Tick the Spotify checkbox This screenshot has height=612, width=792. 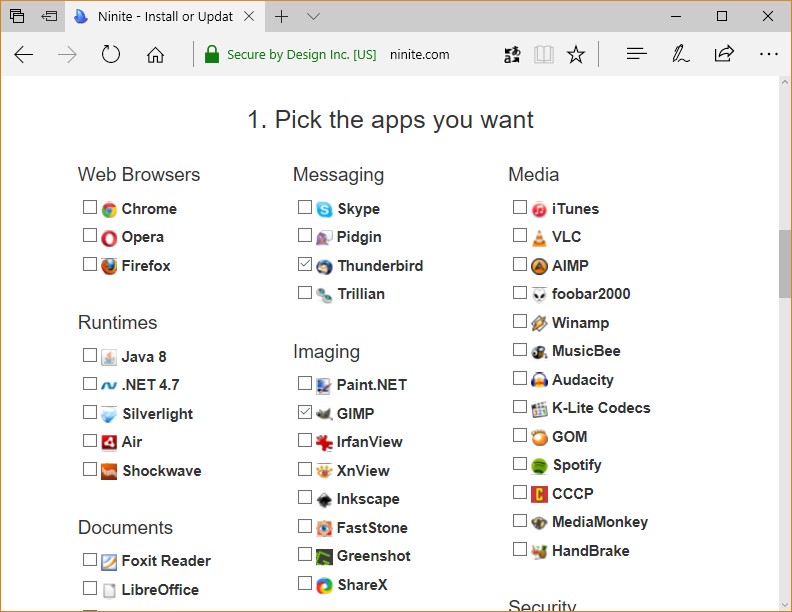coord(519,464)
